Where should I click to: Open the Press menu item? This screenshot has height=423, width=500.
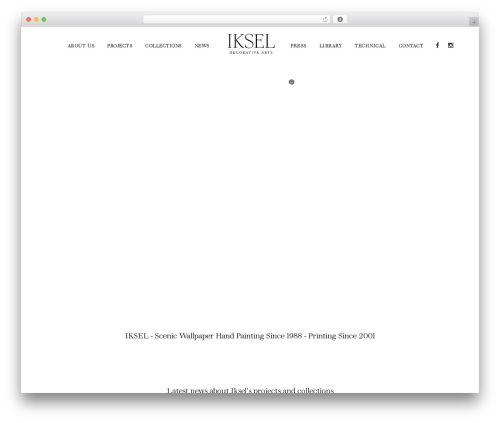point(298,46)
